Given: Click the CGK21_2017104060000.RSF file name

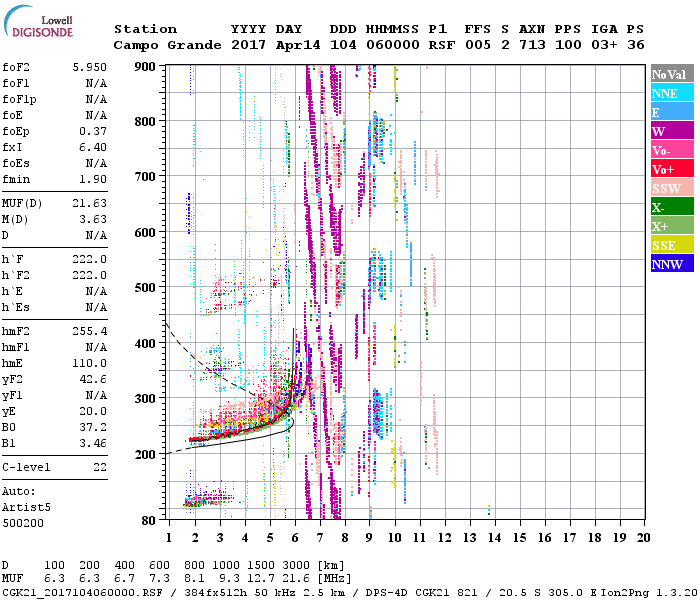Looking at the screenshot, I should click(82, 593).
